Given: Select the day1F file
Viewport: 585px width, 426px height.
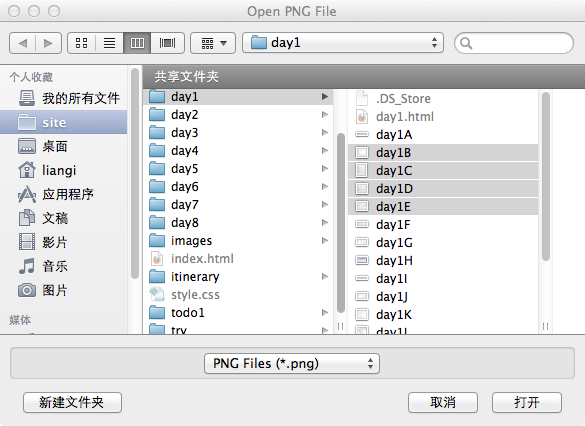Looking at the screenshot, I should pyautogui.click(x=443, y=225).
